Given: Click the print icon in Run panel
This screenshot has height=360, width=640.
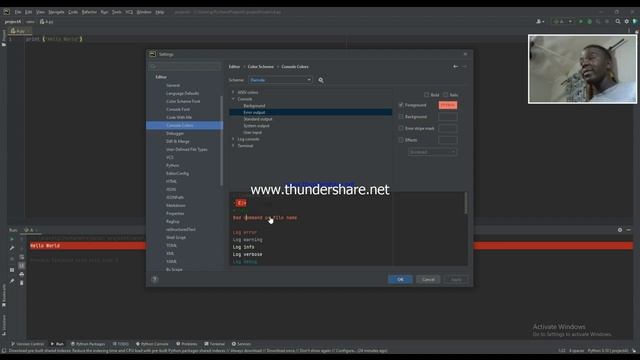Looking at the screenshot, I should (22, 274).
